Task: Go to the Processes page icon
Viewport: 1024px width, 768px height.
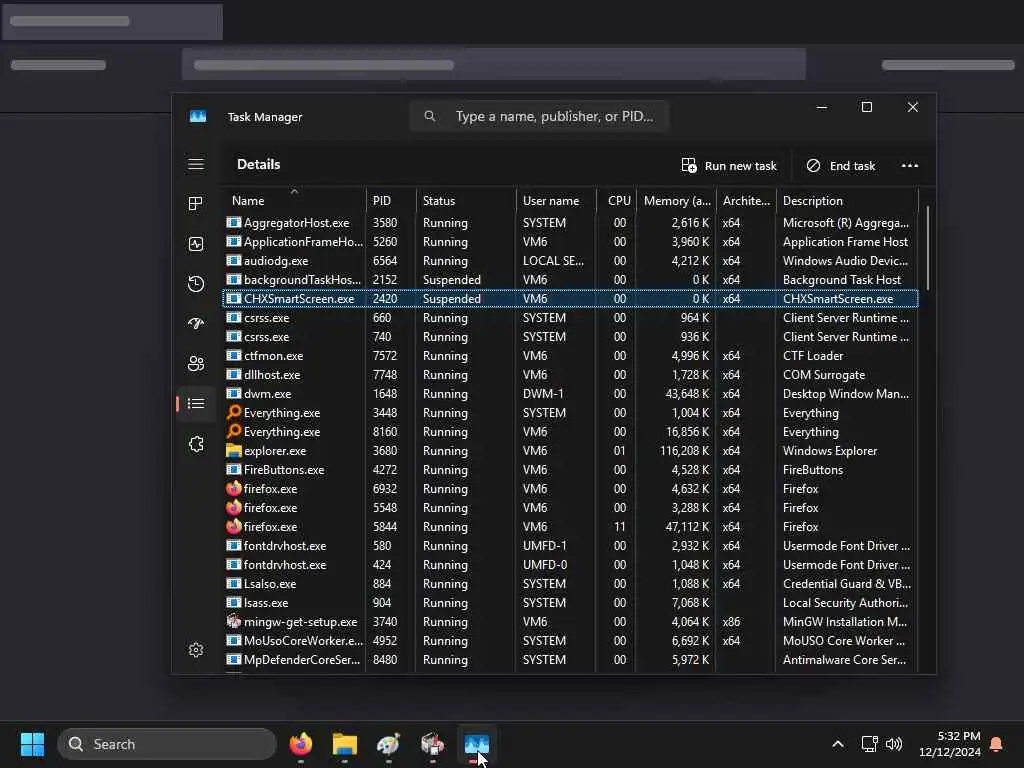Action: pos(196,204)
